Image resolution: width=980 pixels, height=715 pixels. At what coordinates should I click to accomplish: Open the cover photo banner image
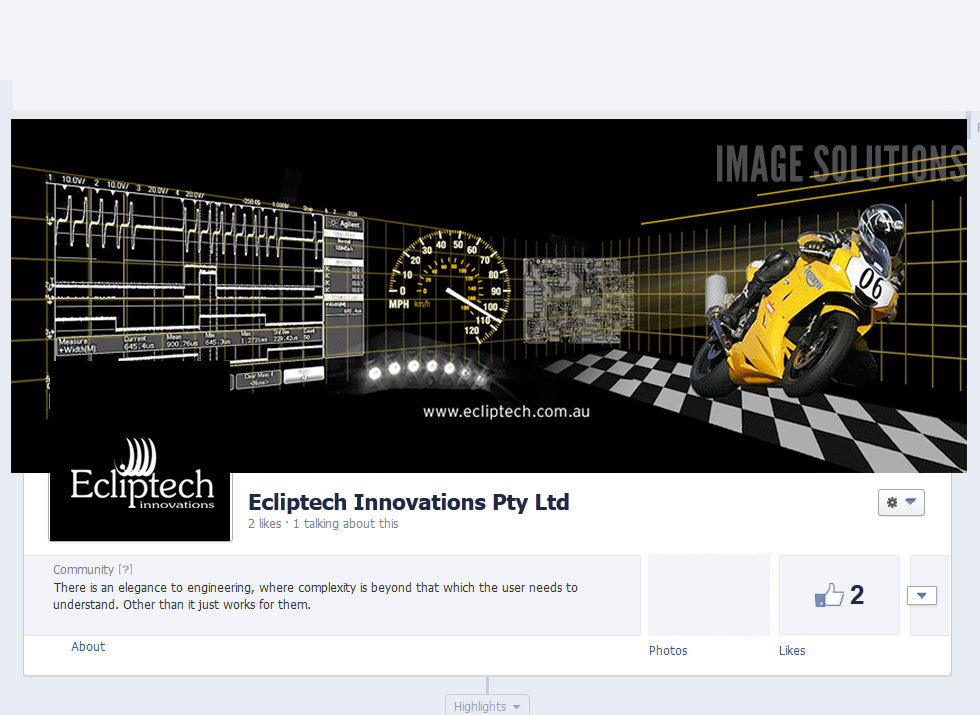(489, 296)
